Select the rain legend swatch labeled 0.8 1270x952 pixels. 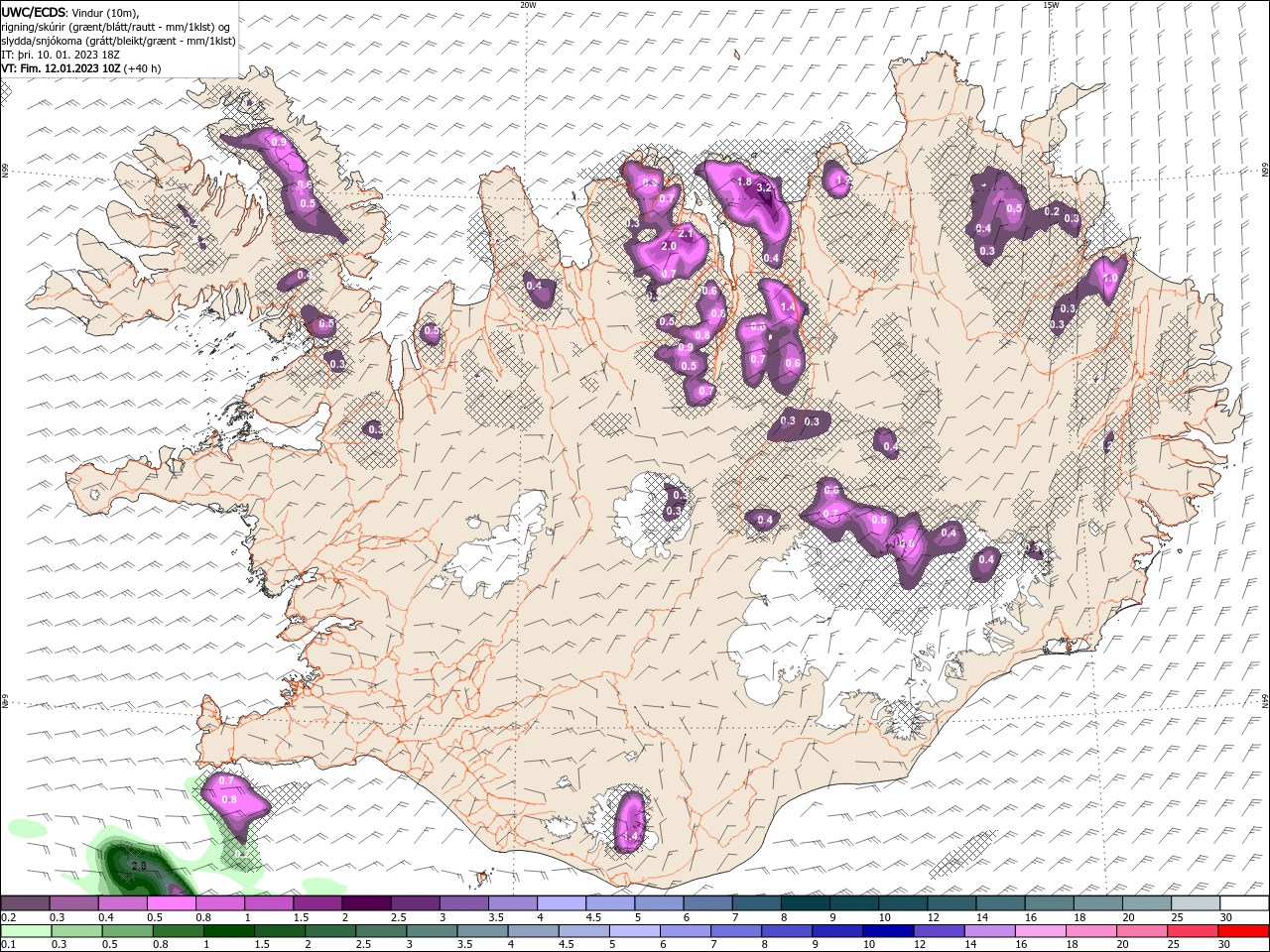coord(178,931)
